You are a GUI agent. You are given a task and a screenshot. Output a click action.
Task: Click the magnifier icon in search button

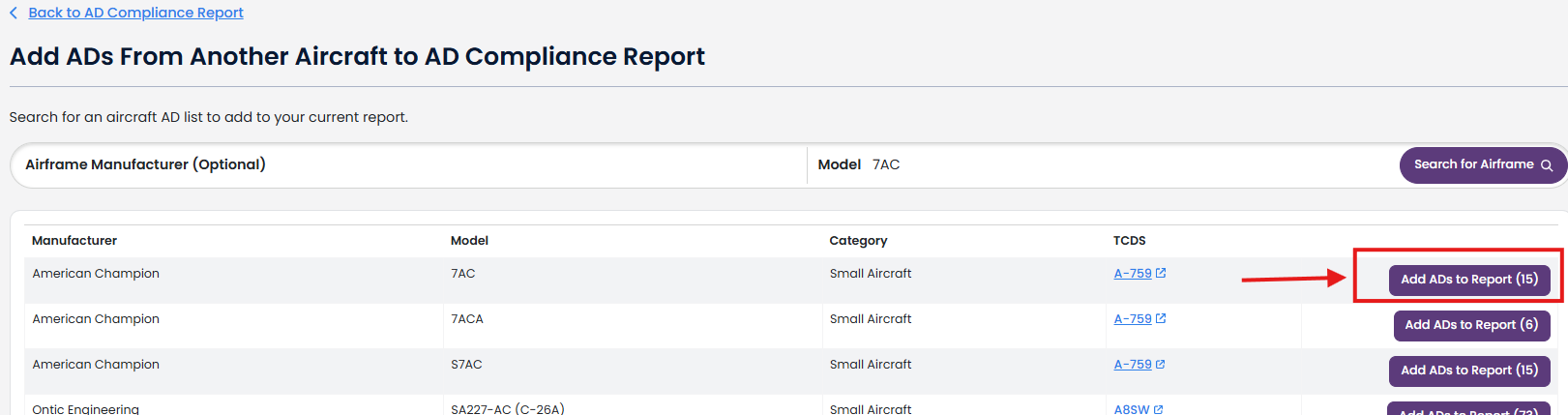click(1547, 165)
